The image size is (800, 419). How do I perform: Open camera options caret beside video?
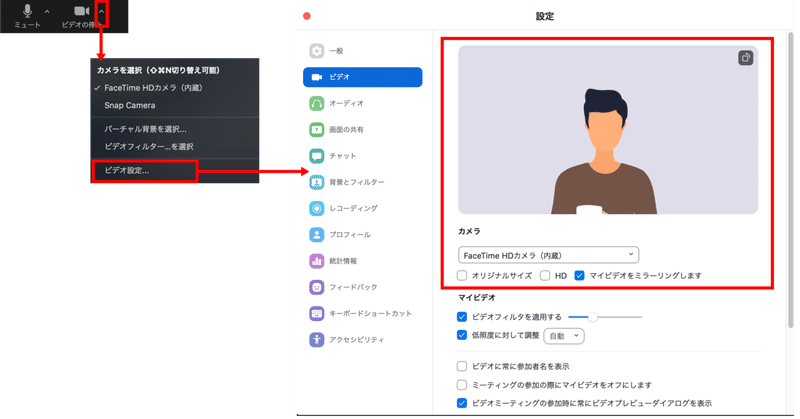tap(102, 11)
